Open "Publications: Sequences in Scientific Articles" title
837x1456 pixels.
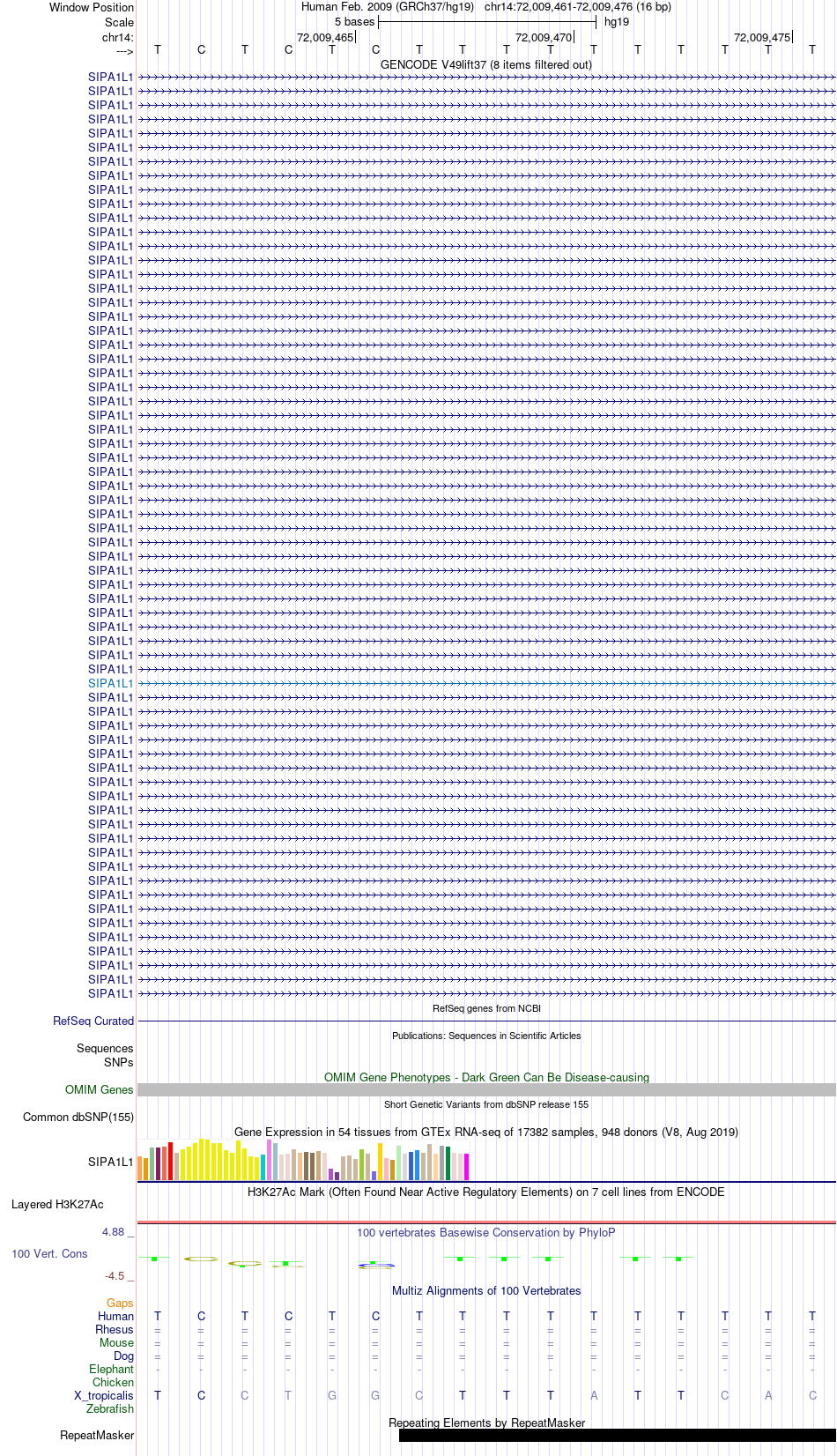pos(486,1036)
